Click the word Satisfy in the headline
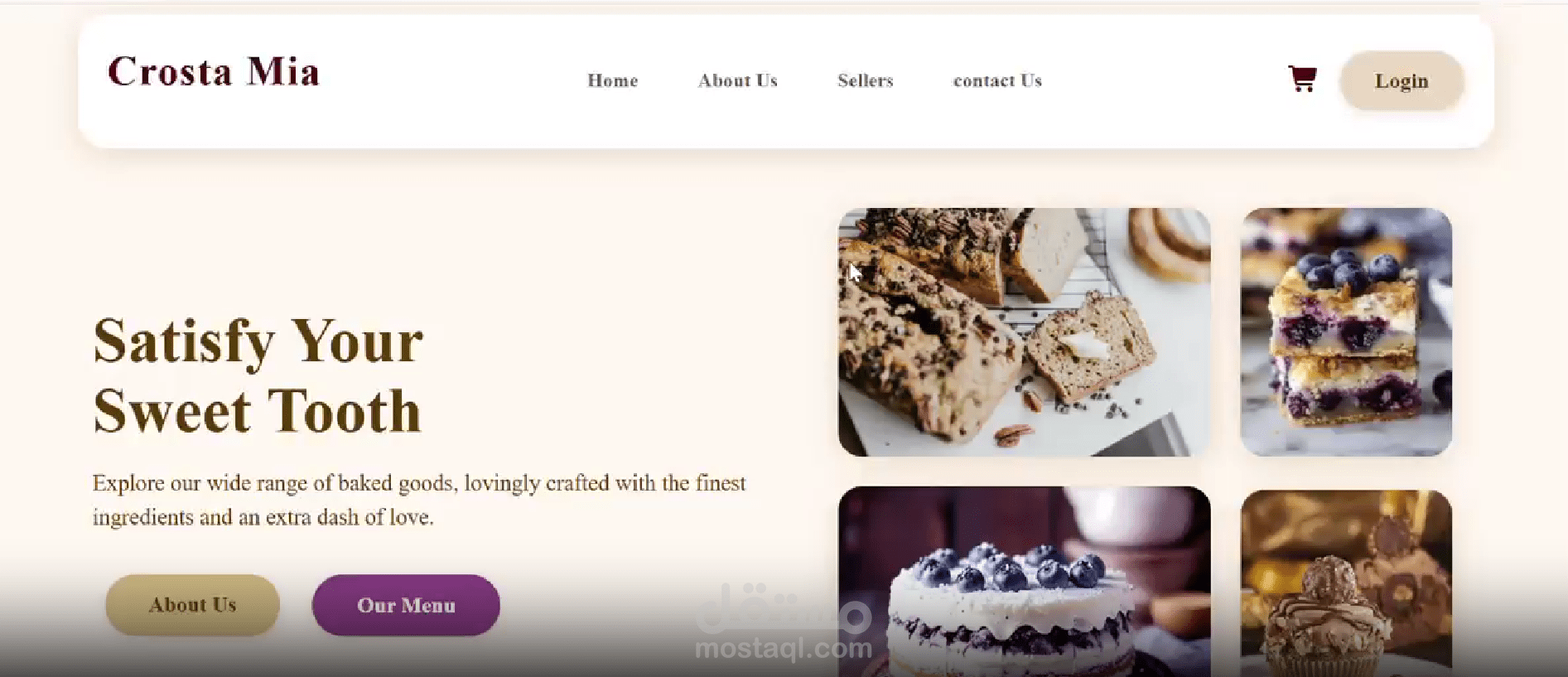The width and height of the screenshot is (1568, 677). point(184,342)
